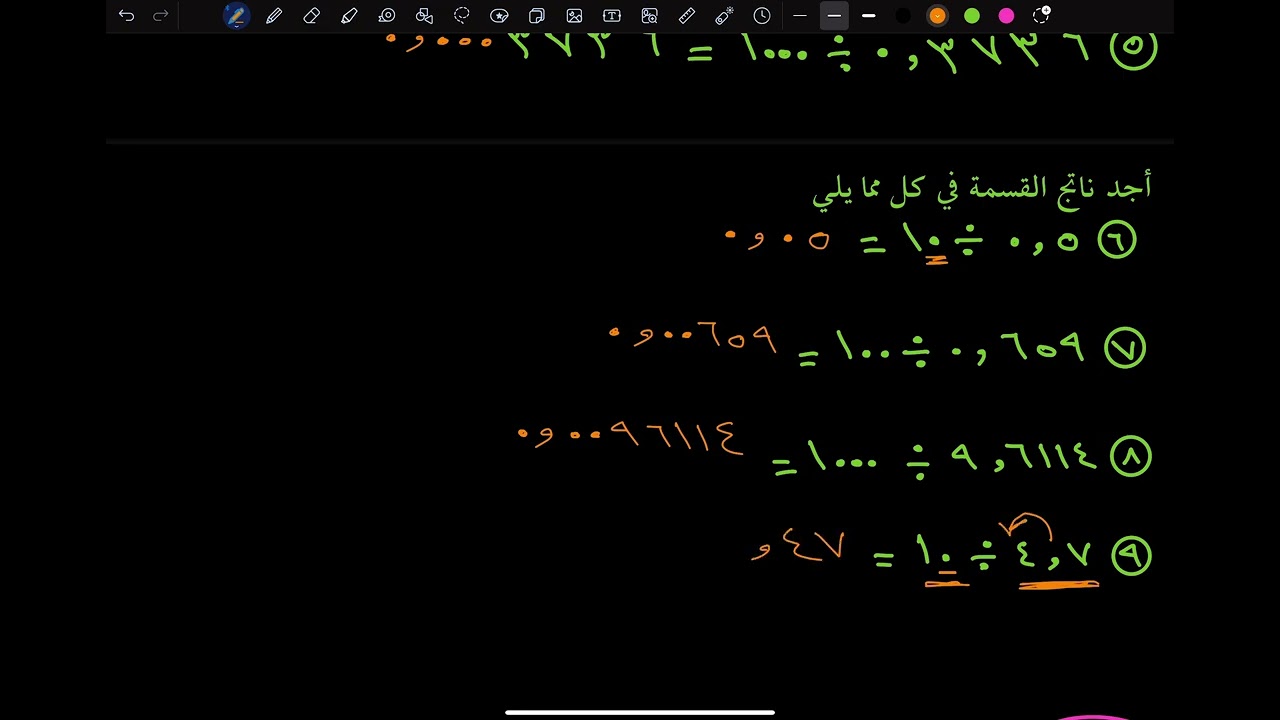Select the highlighted pen tool

(236, 15)
